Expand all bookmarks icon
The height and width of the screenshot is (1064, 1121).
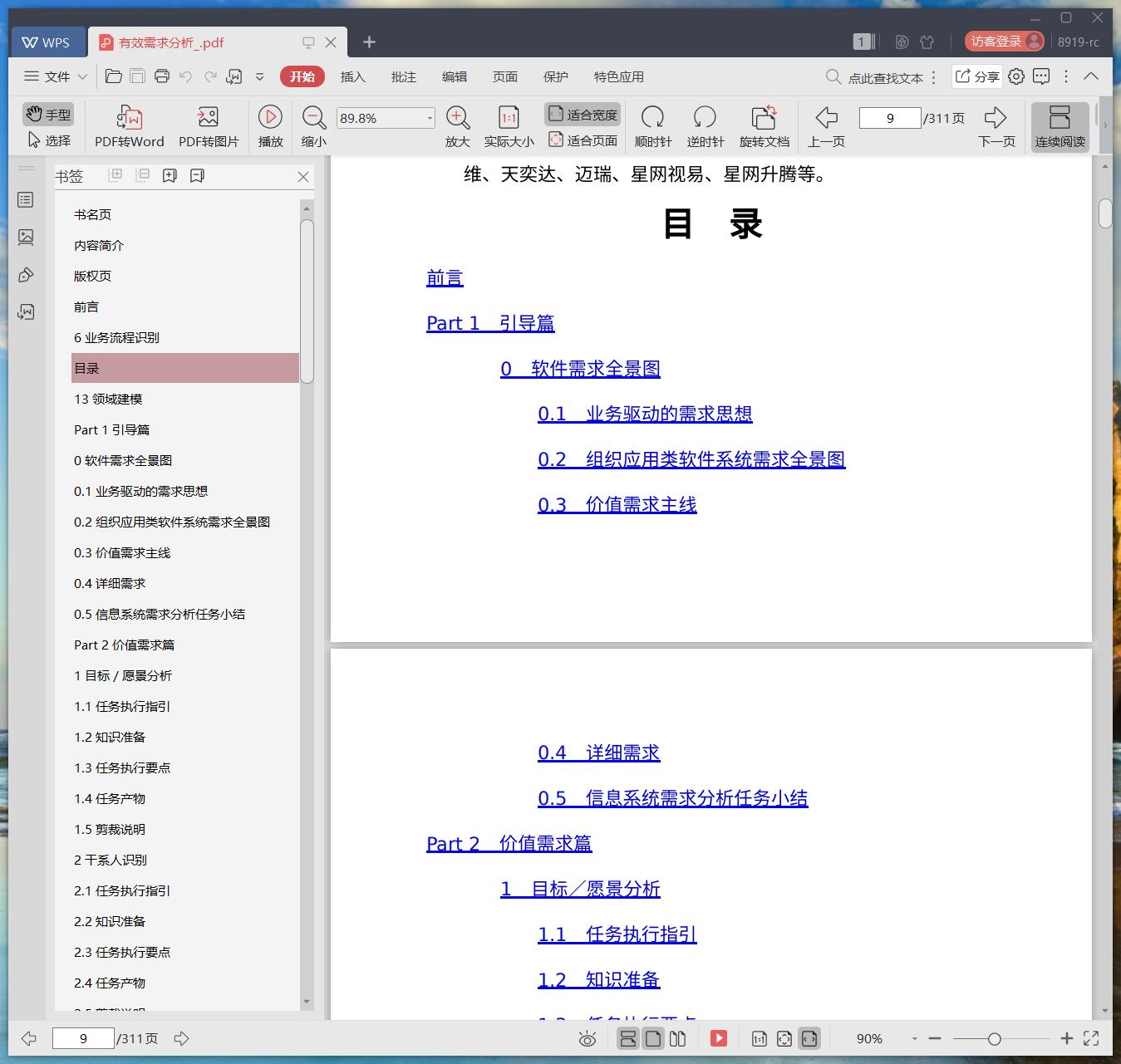[115, 175]
